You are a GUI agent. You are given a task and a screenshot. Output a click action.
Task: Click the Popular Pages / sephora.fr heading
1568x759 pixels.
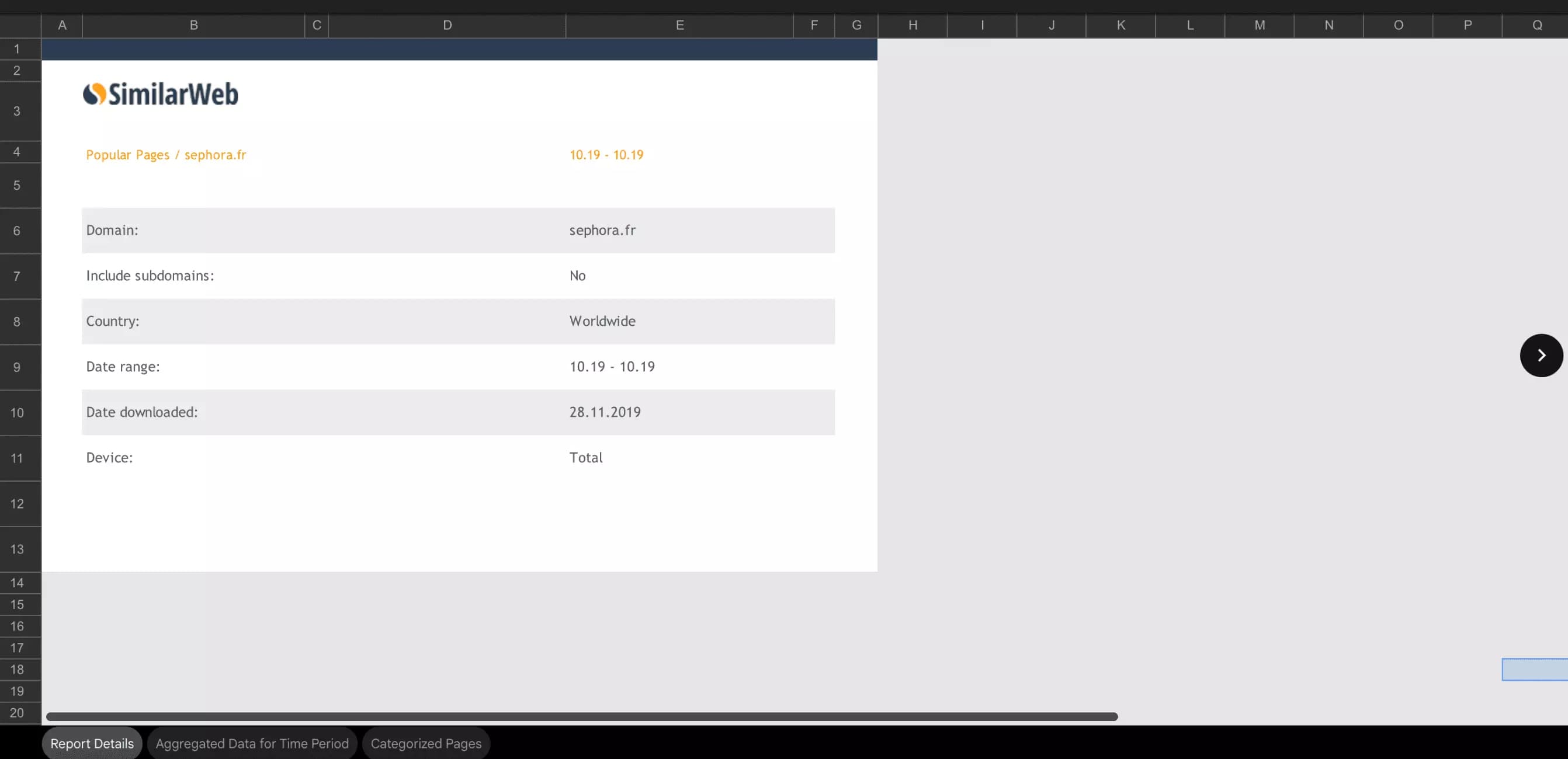(166, 155)
